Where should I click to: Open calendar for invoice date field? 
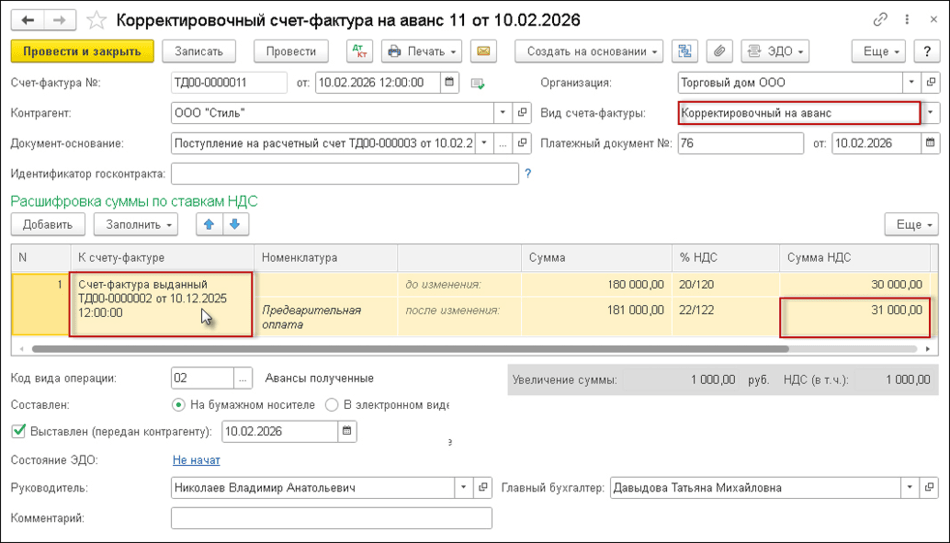[450, 83]
